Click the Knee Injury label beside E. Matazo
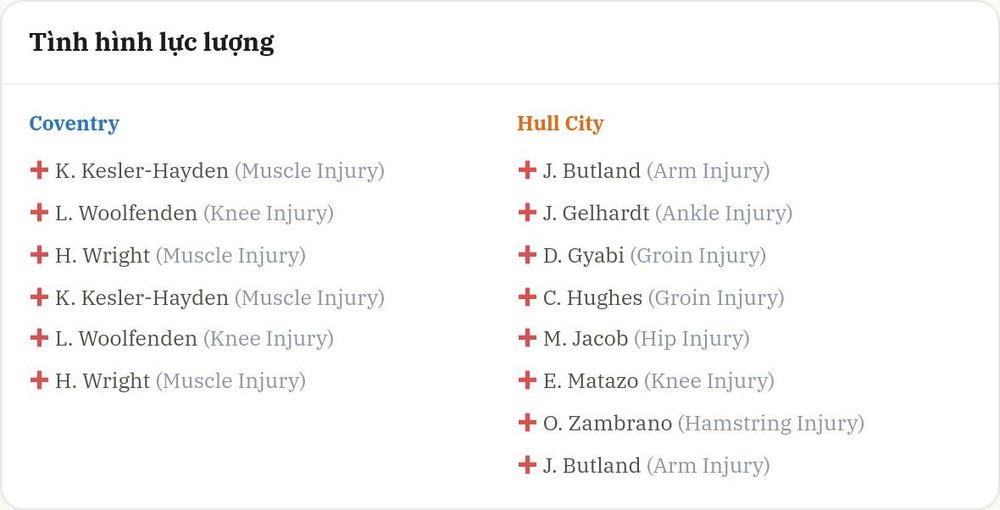1000x510 pixels. coord(709,381)
